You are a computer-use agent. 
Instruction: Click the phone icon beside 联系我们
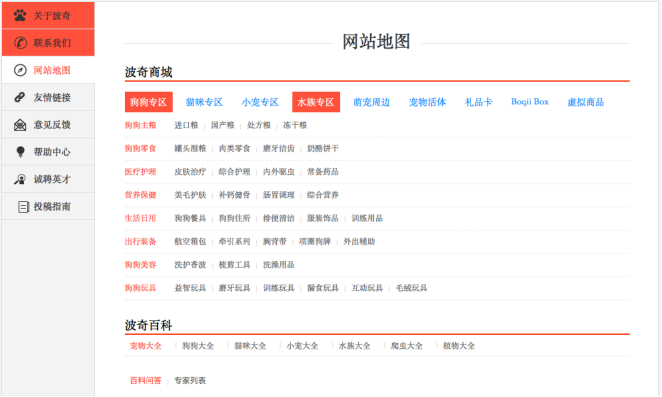click(20, 43)
